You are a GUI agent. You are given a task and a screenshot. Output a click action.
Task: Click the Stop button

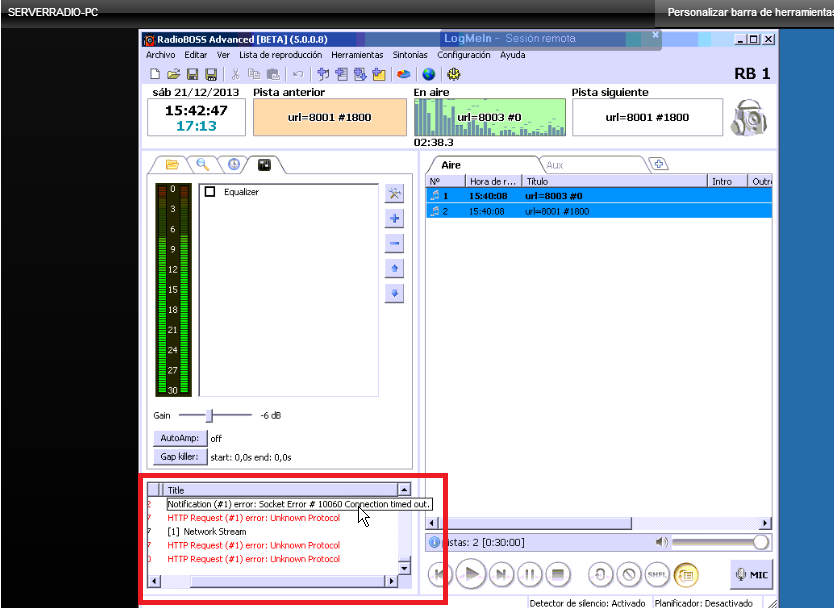coord(557,574)
